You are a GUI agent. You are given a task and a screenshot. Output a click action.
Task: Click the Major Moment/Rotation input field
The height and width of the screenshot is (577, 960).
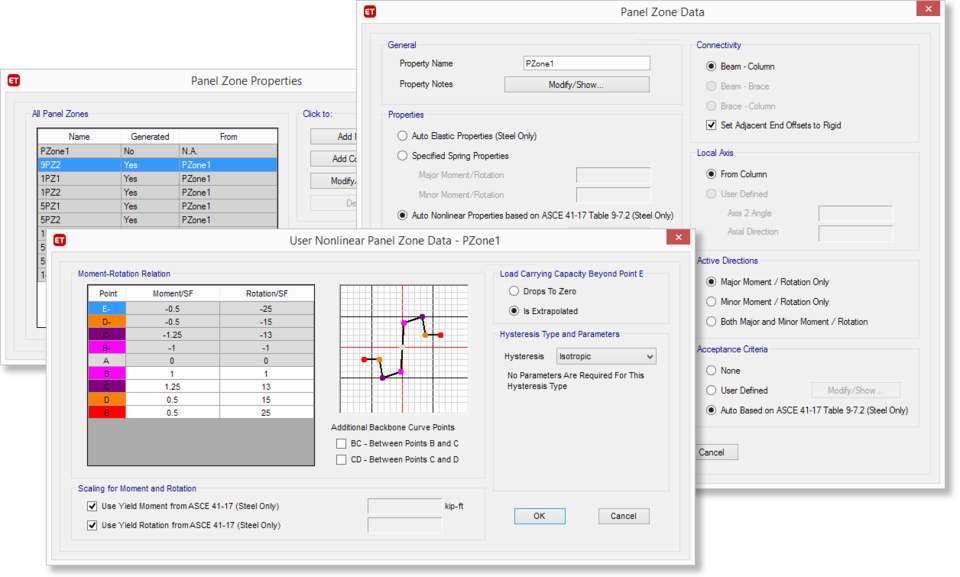coord(613,175)
